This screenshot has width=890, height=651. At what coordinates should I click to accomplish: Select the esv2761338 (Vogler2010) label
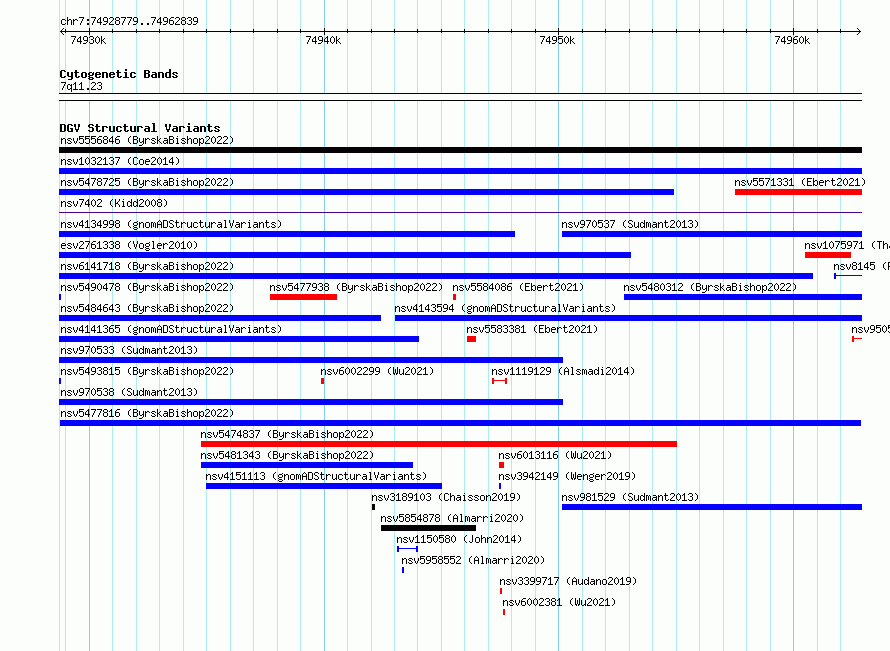[x=129, y=245]
